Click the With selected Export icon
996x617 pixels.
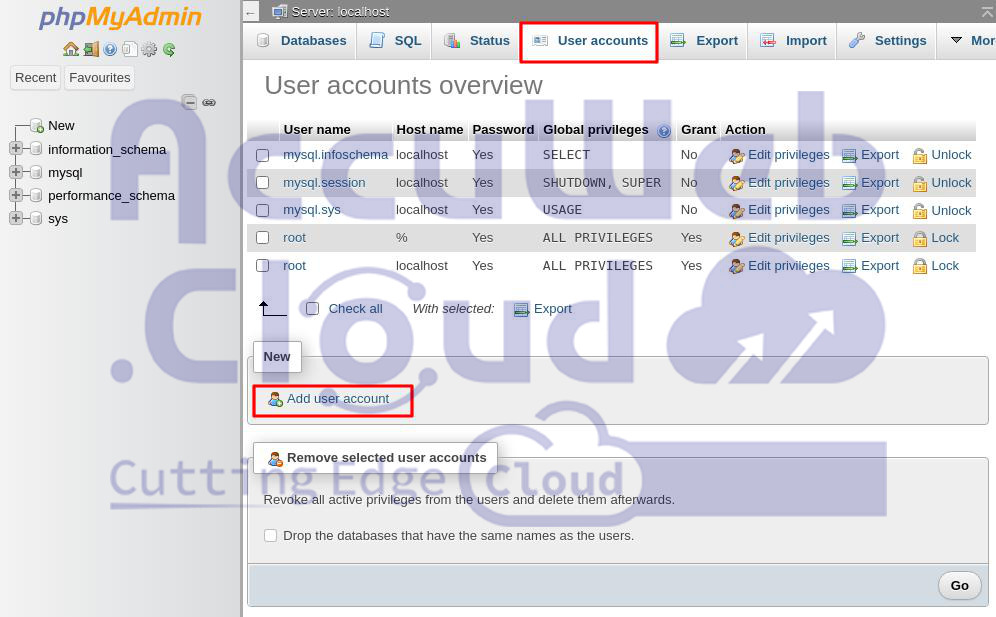[x=522, y=309]
